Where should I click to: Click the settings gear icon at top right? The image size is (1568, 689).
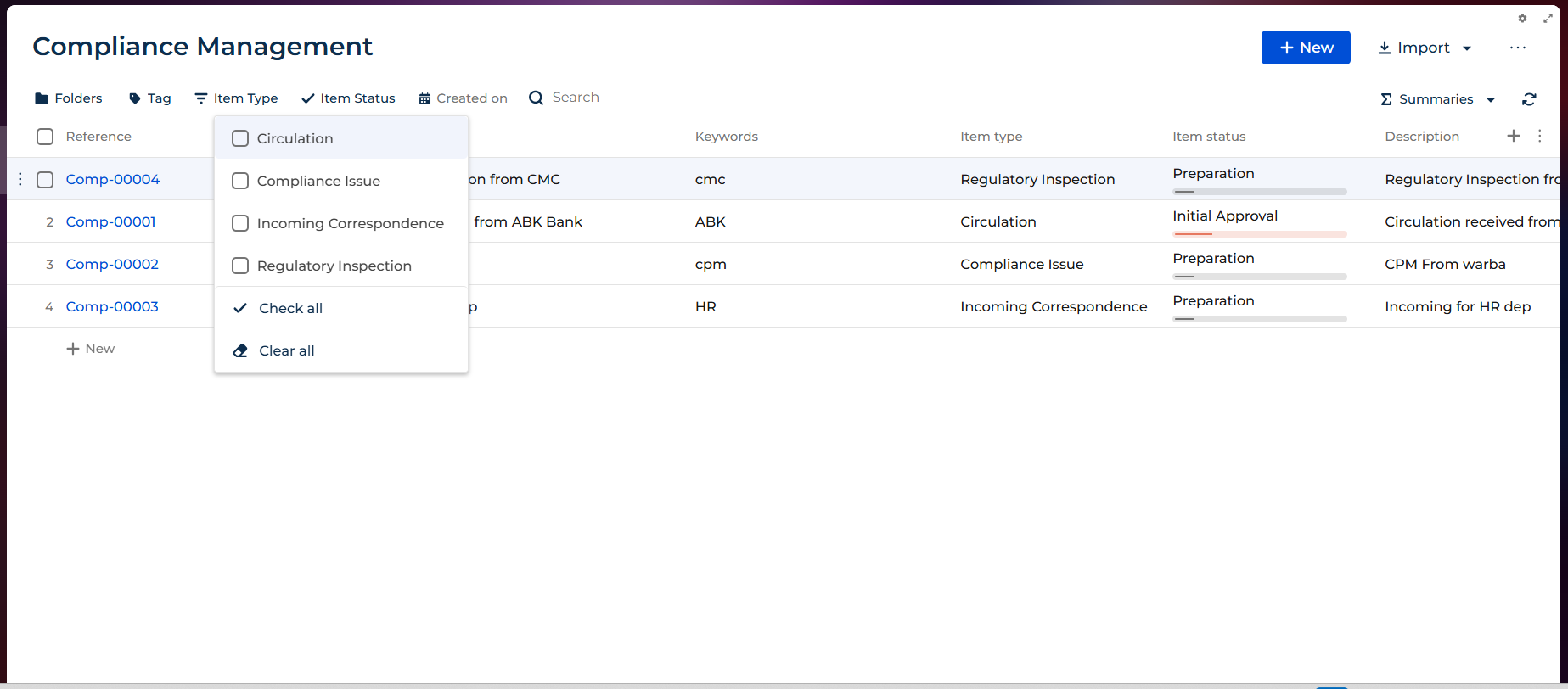pos(1522,19)
